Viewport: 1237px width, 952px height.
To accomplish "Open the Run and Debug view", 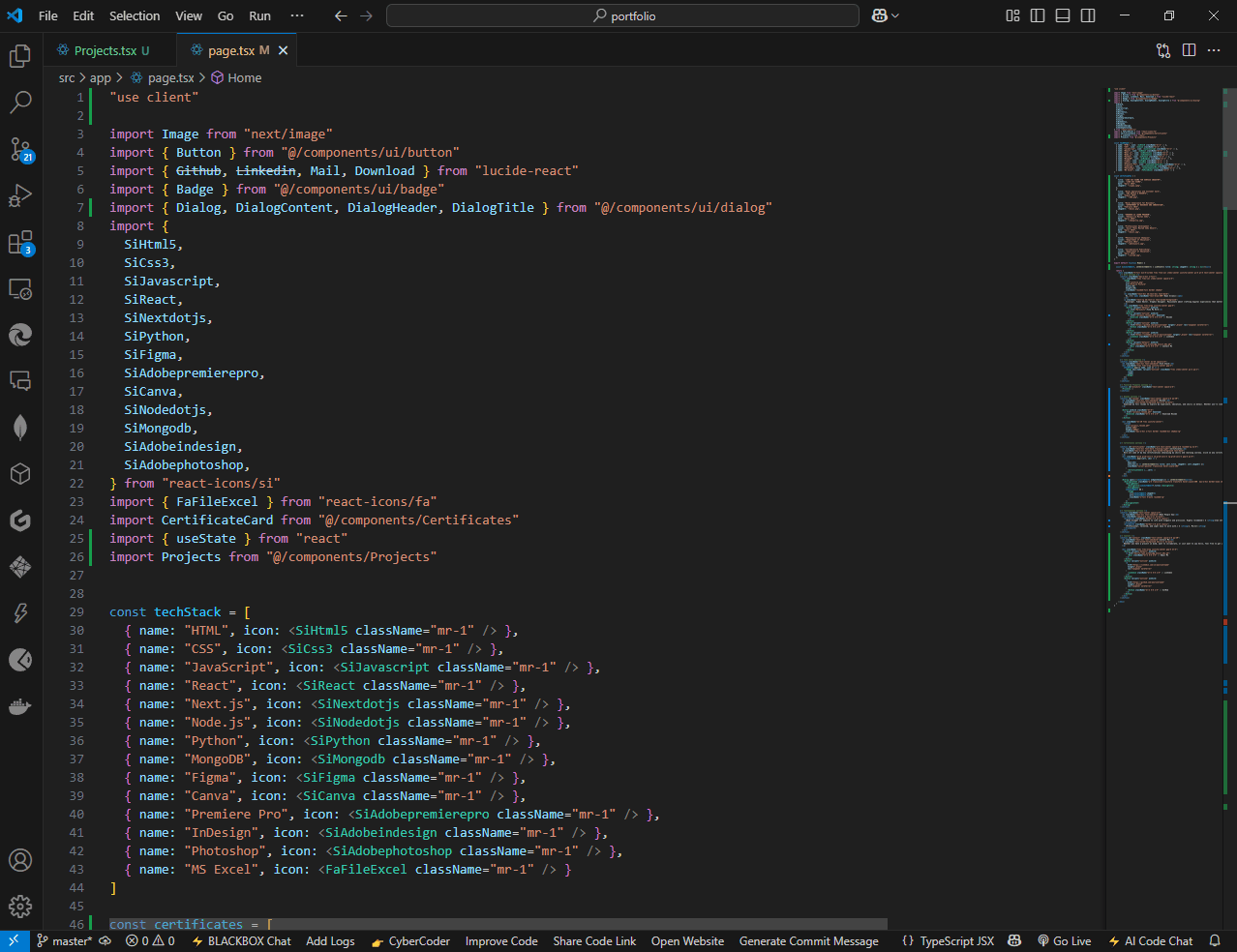I will point(20,195).
